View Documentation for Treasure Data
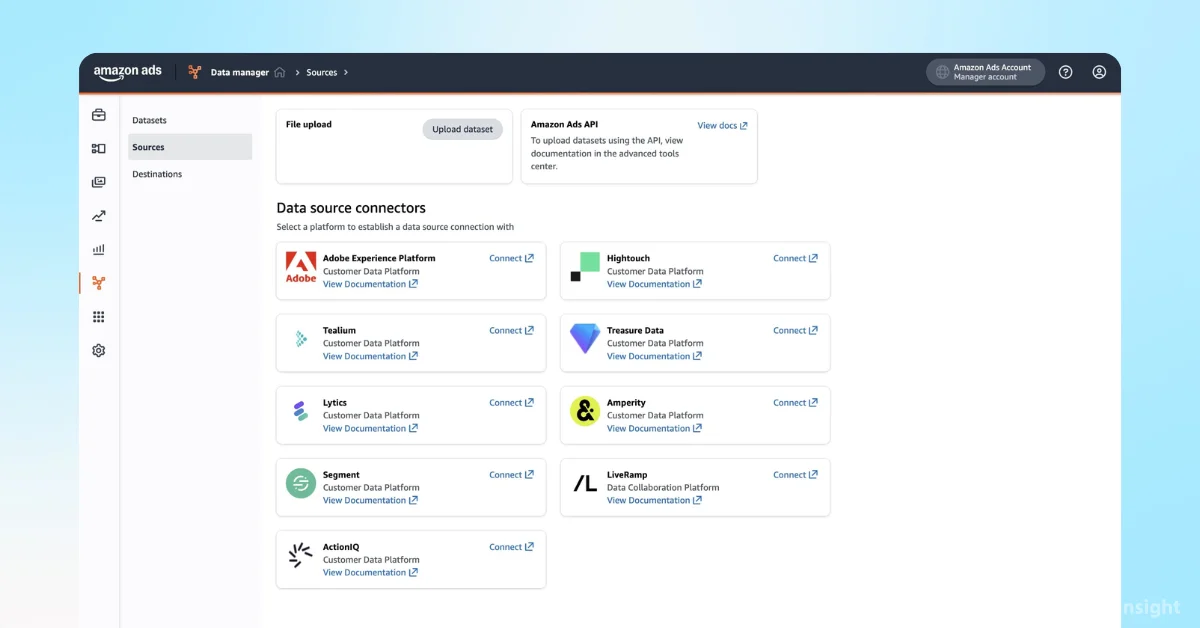 point(654,356)
